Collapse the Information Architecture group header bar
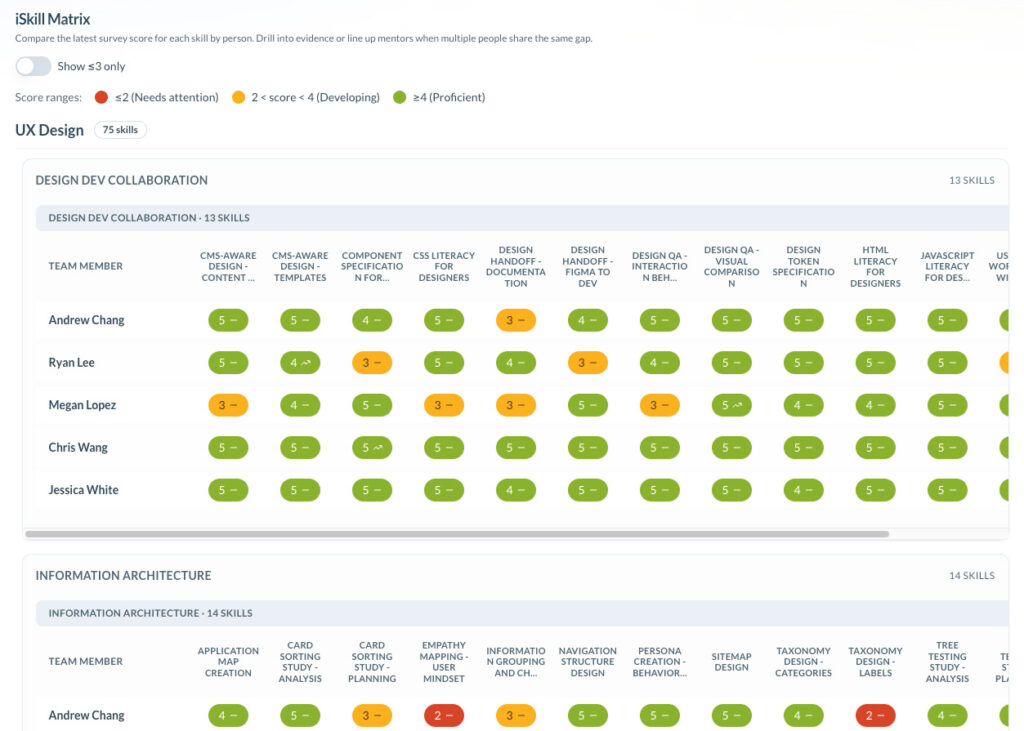 click(x=150, y=613)
